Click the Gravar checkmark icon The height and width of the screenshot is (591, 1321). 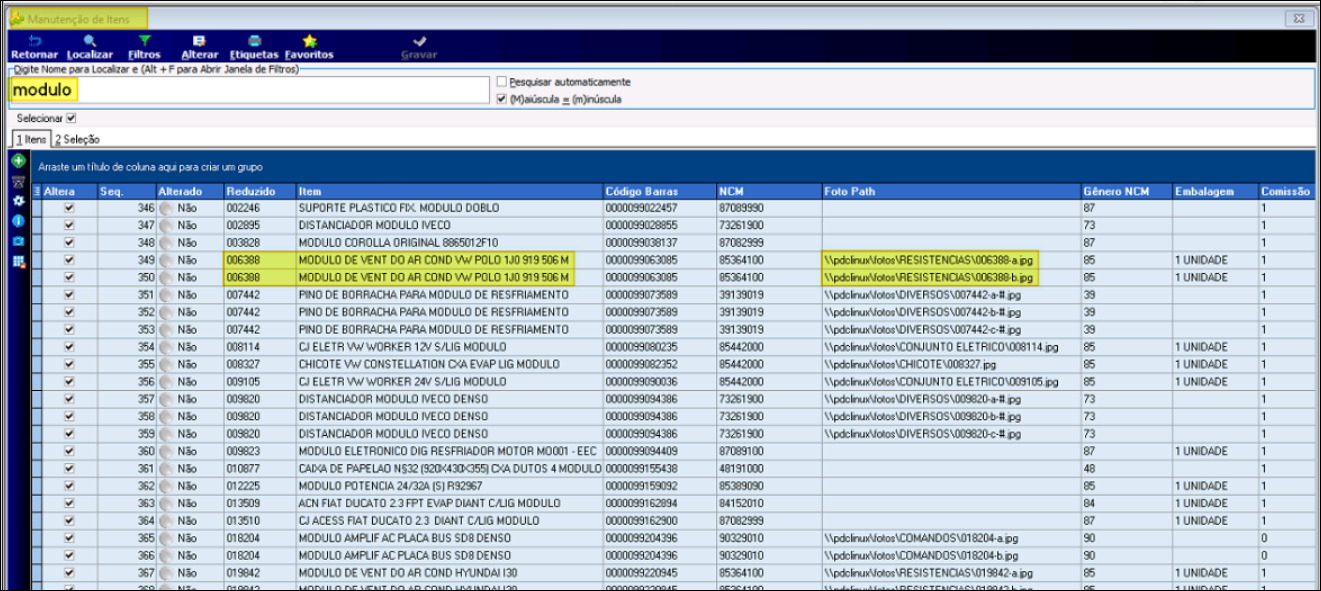pyautogui.click(x=419, y=41)
